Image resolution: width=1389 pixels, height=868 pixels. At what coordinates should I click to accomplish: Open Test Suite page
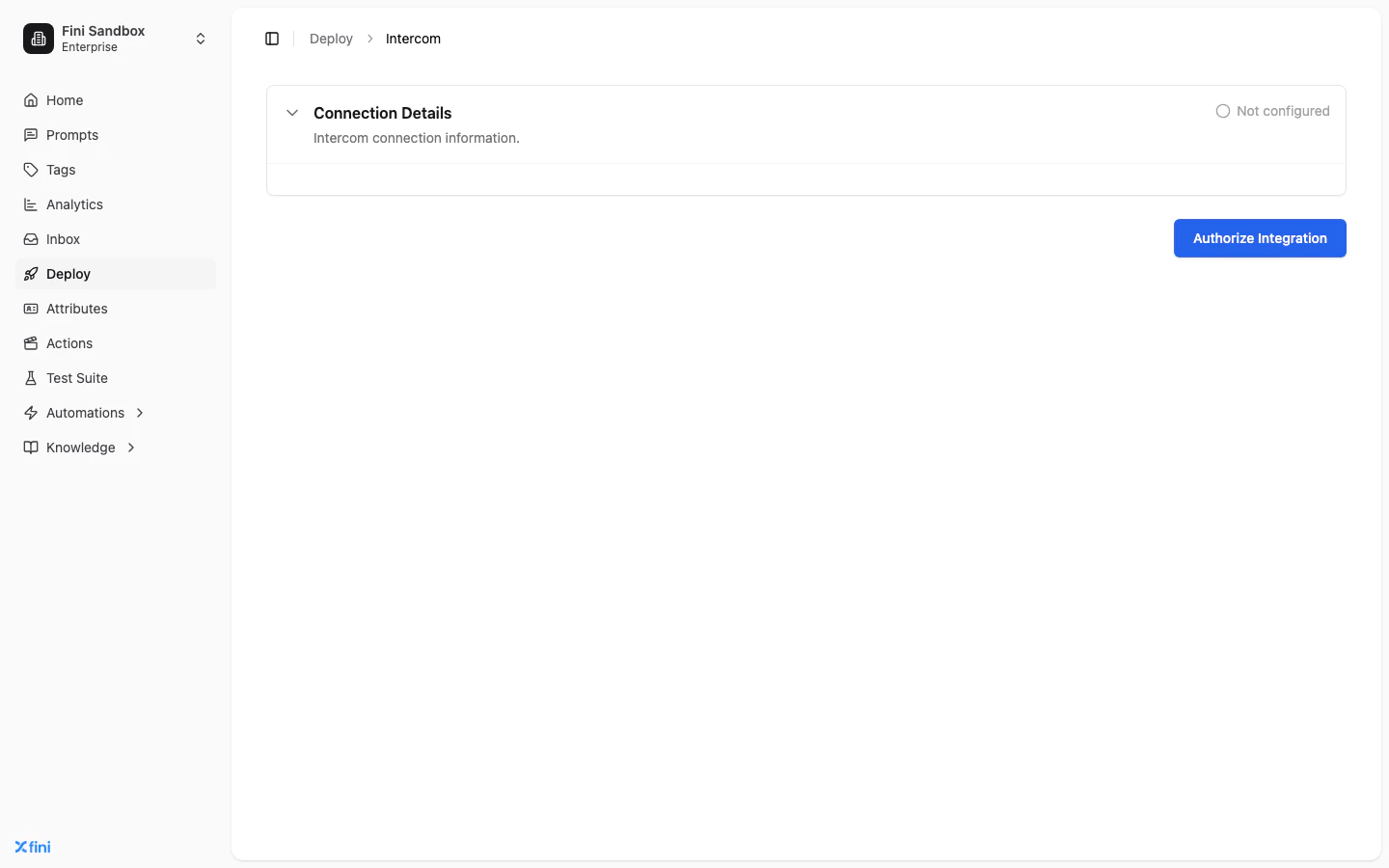coord(116,378)
